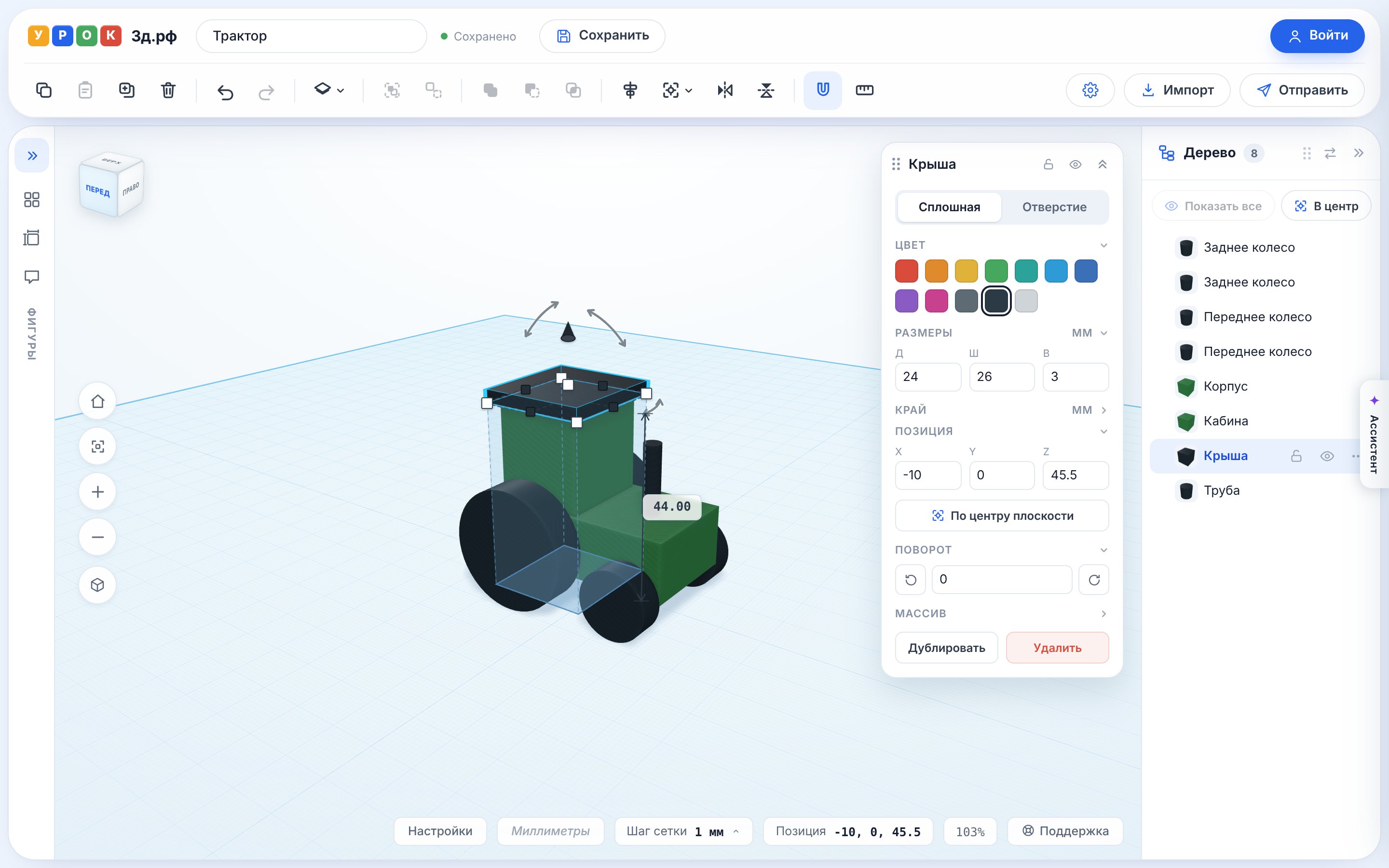
Task: Select the Отверстие hole mode
Action: (x=1054, y=207)
